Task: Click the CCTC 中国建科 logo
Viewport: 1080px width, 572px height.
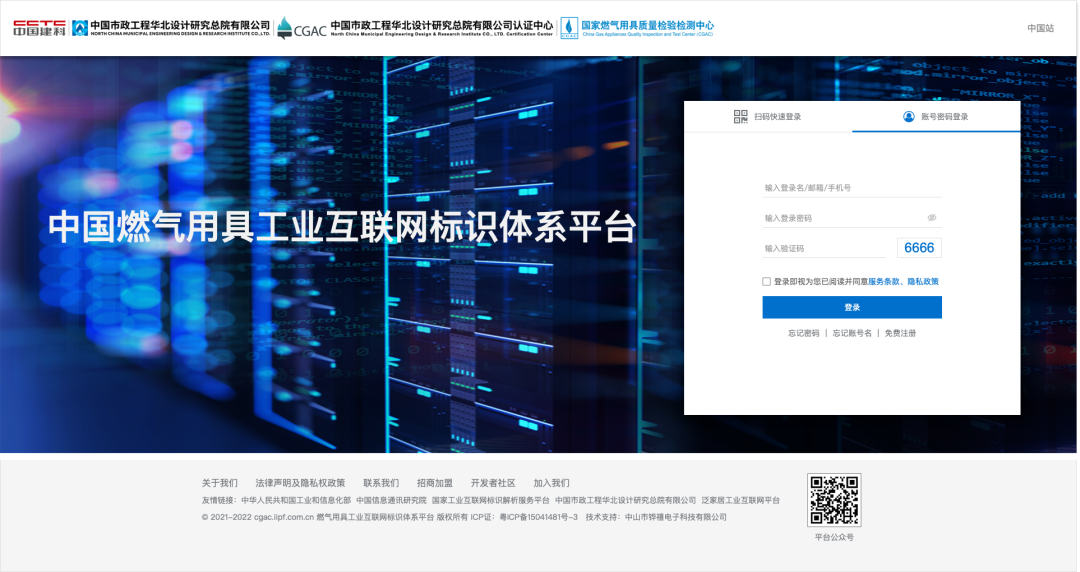Action: tap(39, 28)
